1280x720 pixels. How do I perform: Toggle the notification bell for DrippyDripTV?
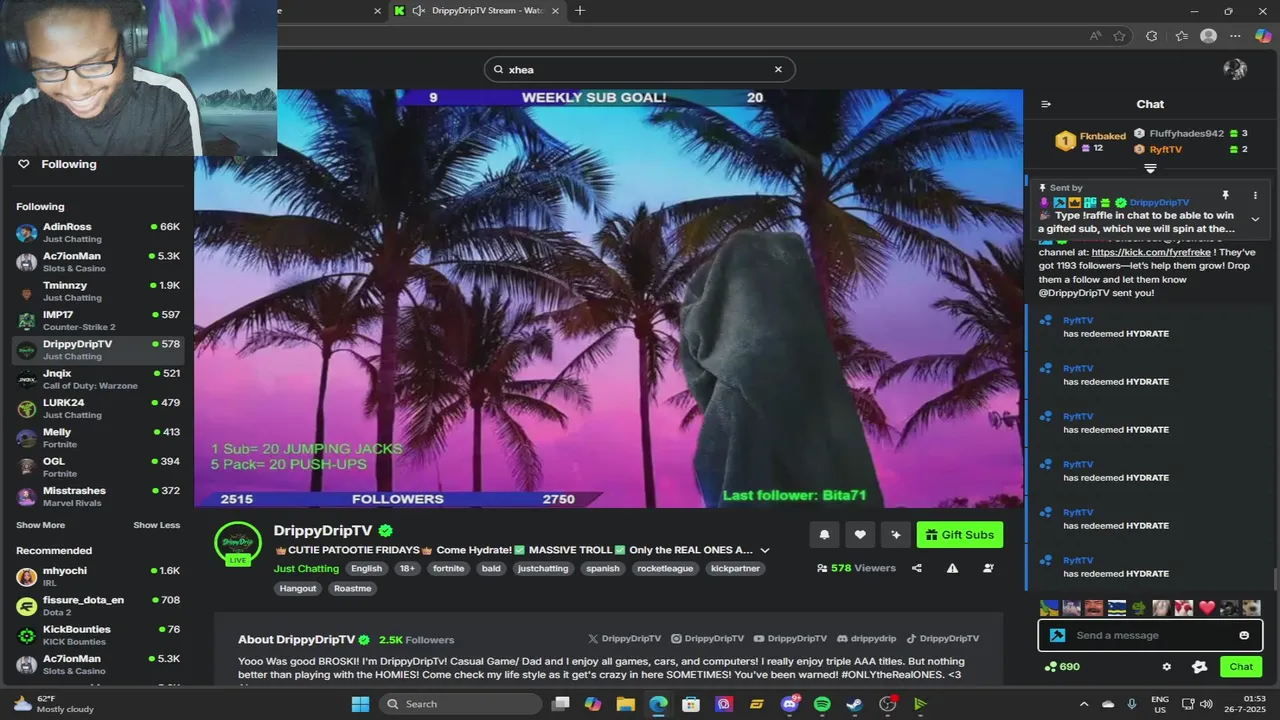tap(824, 535)
